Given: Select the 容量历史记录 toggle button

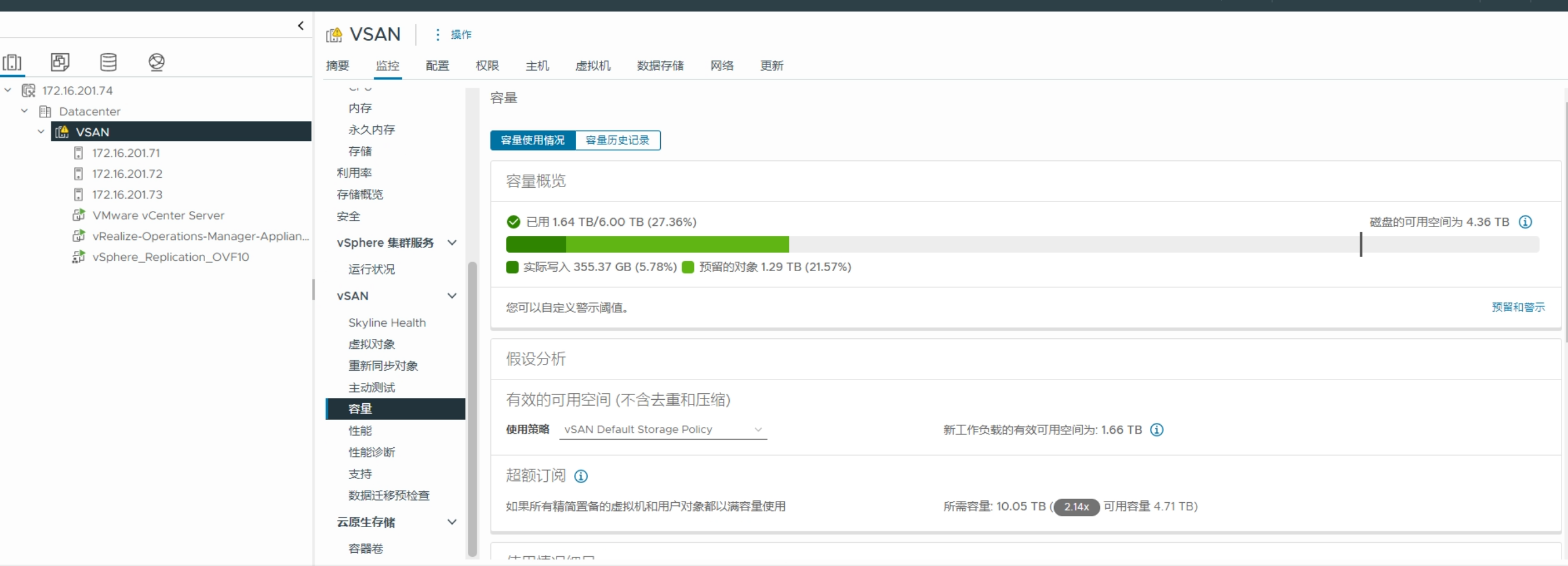Looking at the screenshot, I should pos(617,140).
